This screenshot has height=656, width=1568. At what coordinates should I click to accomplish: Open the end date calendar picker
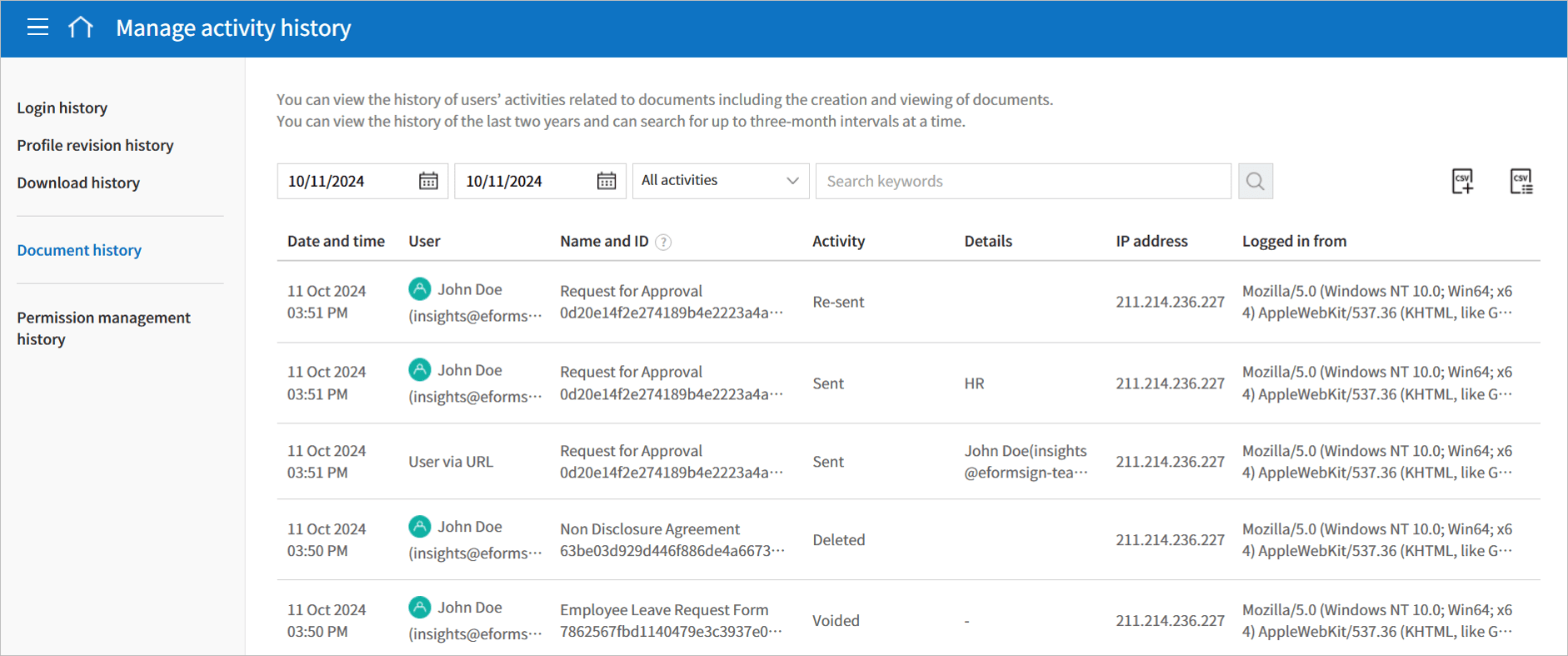tap(607, 181)
